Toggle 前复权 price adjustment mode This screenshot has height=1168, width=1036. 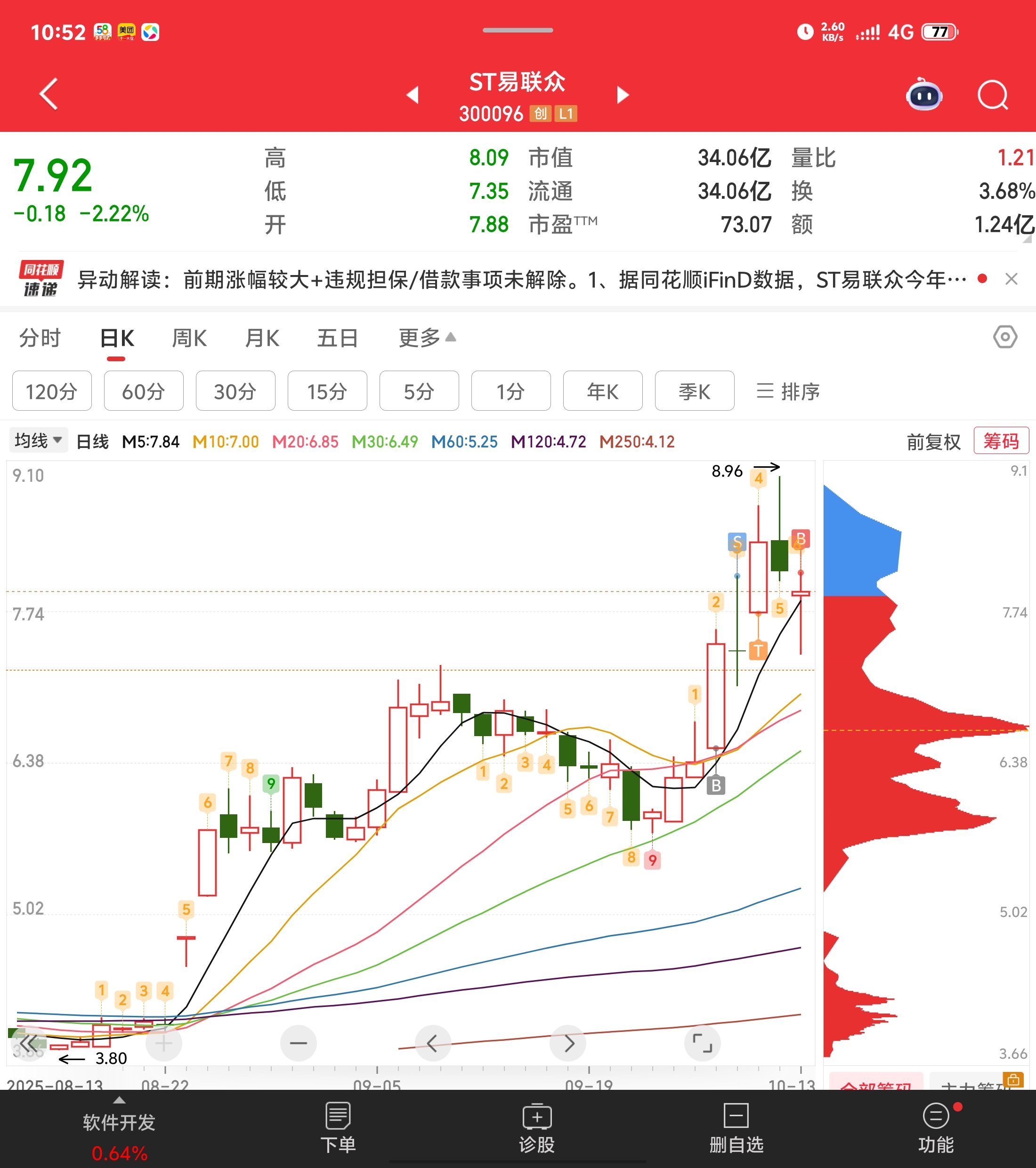click(933, 442)
